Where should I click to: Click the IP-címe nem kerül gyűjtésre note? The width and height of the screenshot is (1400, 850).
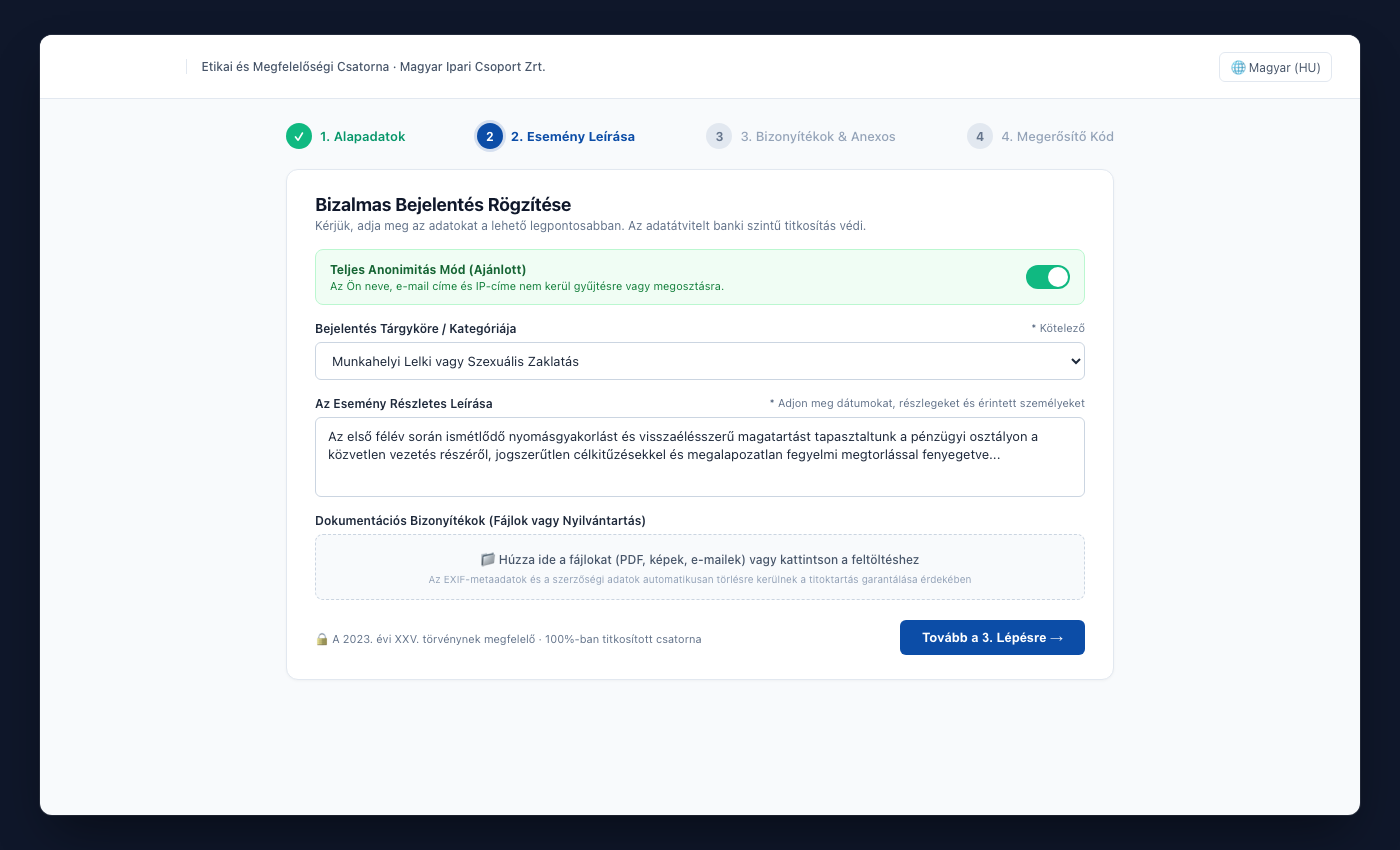527,286
